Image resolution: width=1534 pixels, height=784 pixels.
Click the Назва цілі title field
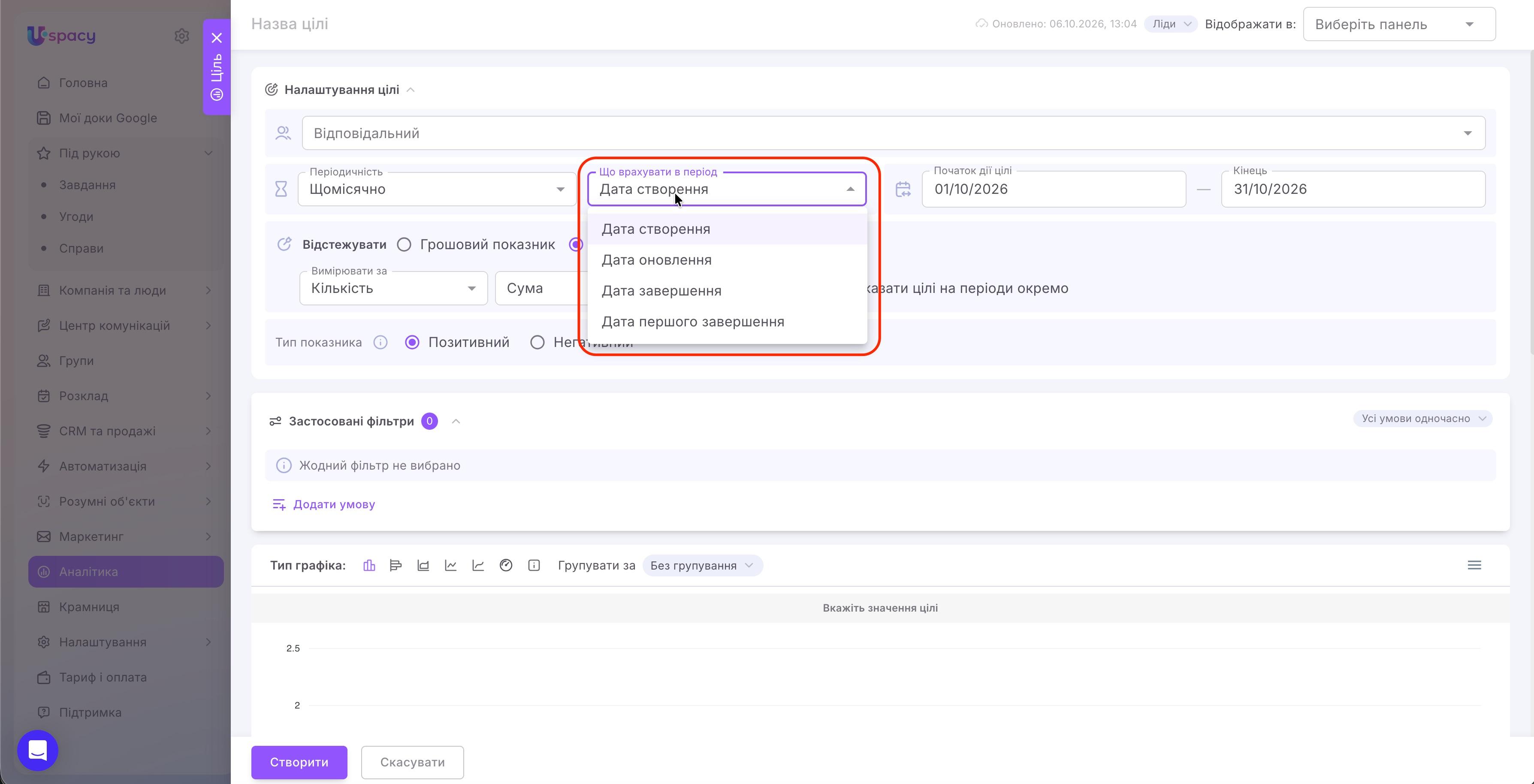[290, 24]
